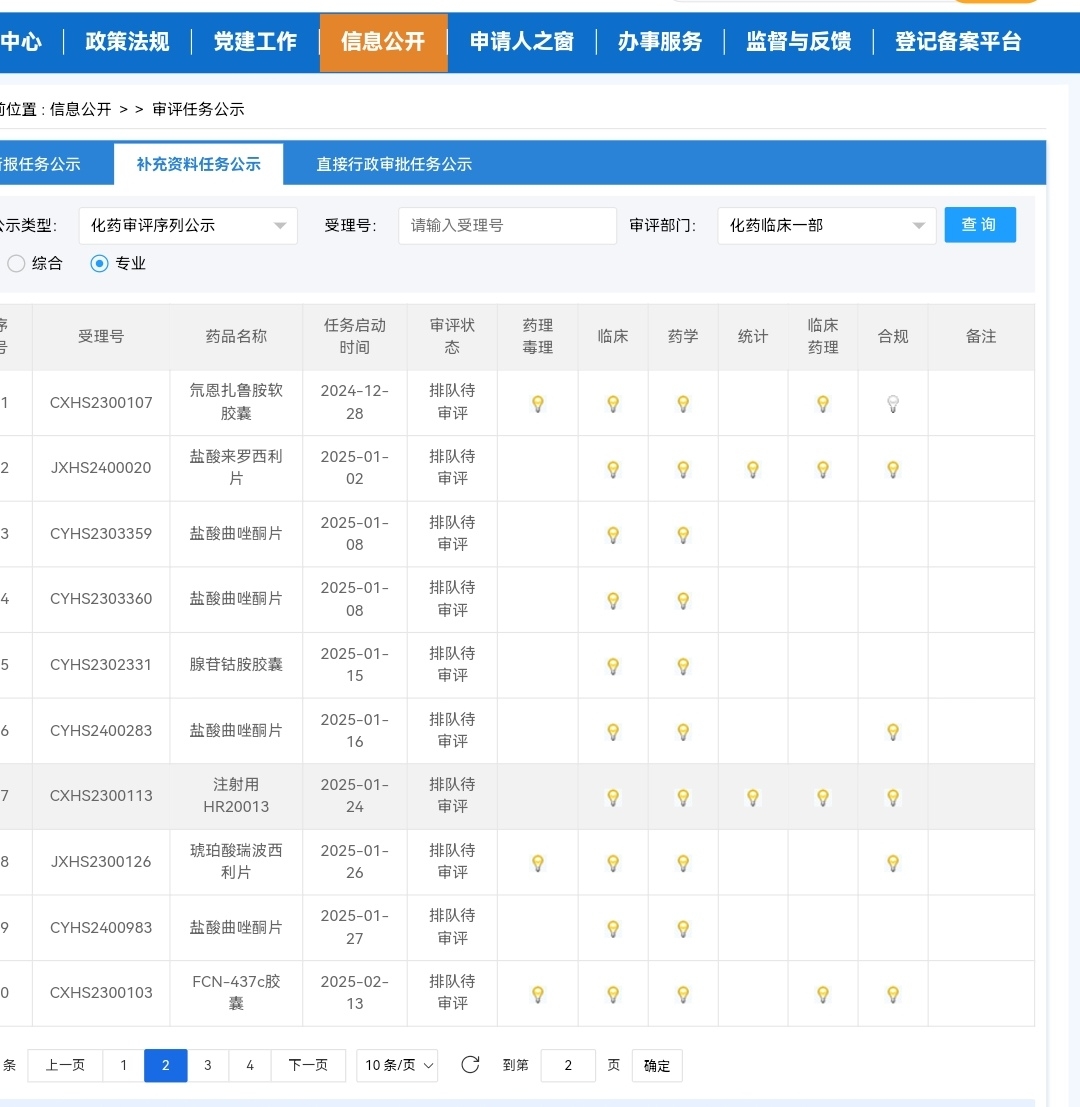
Task: Click the 合规 bulb icon for CYHS2400283
Action: pyautogui.click(x=893, y=731)
